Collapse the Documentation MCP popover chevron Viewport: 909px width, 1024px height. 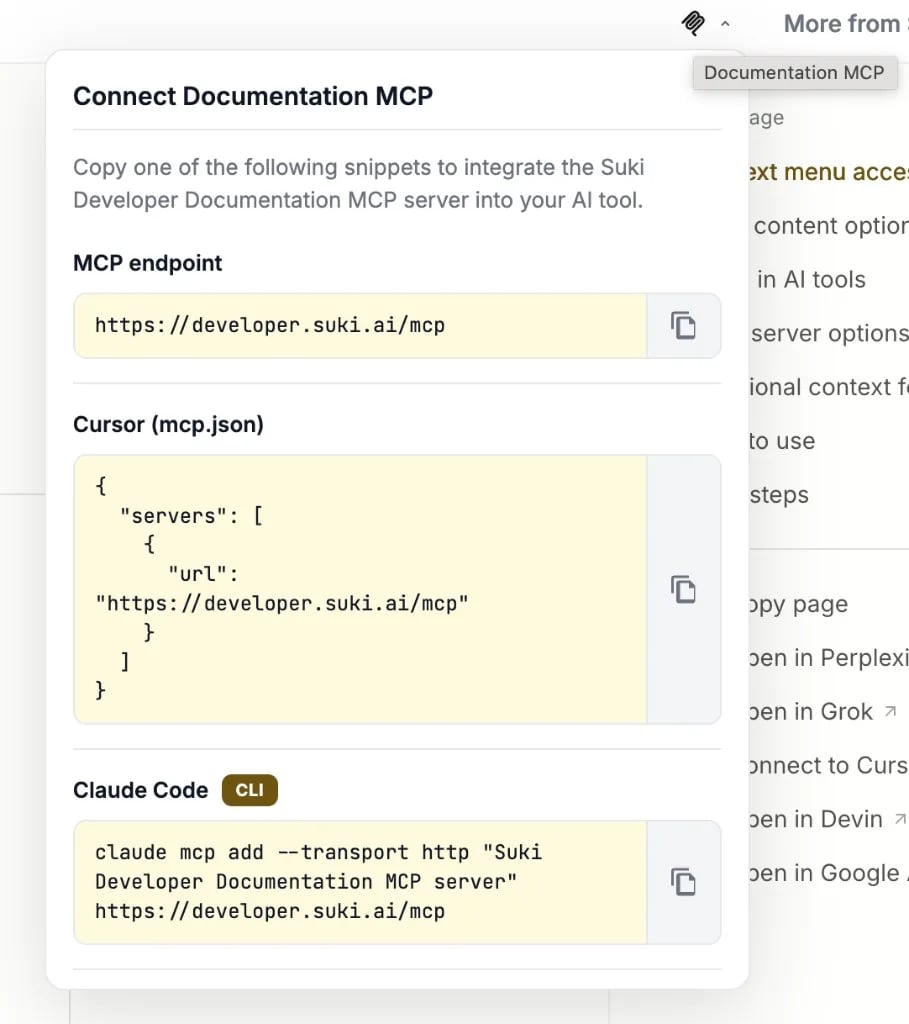725,24
